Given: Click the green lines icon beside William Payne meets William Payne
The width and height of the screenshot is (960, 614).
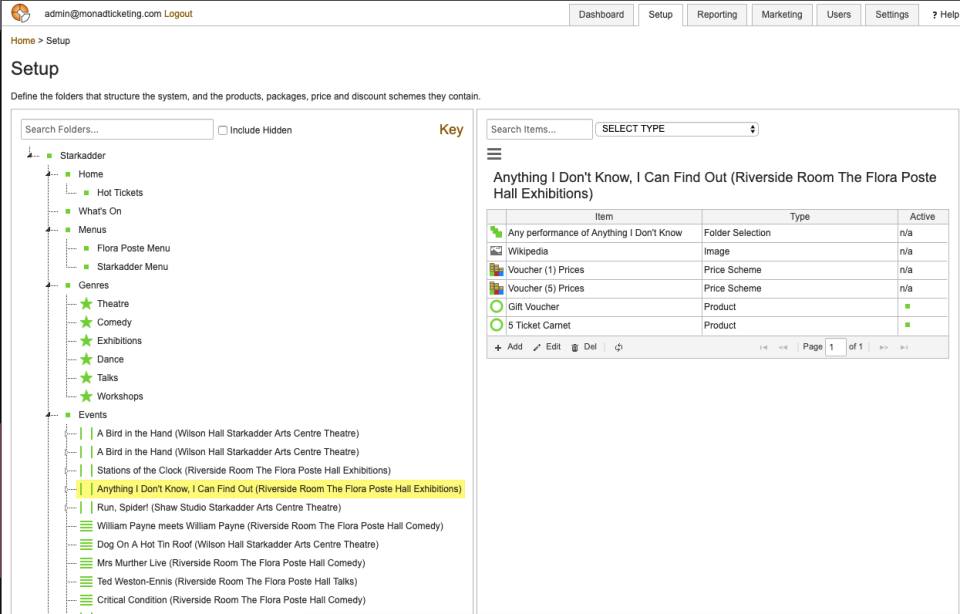Looking at the screenshot, I should pyautogui.click(x=86, y=526).
